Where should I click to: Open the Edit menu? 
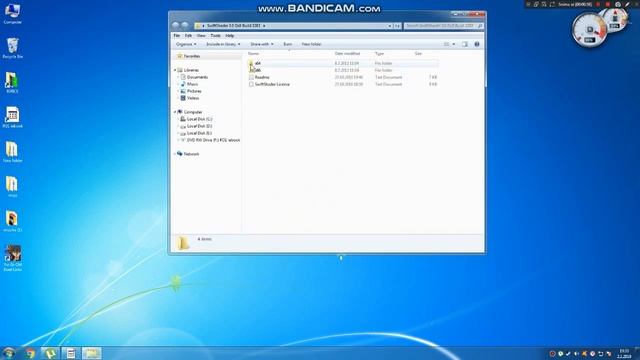(188, 36)
